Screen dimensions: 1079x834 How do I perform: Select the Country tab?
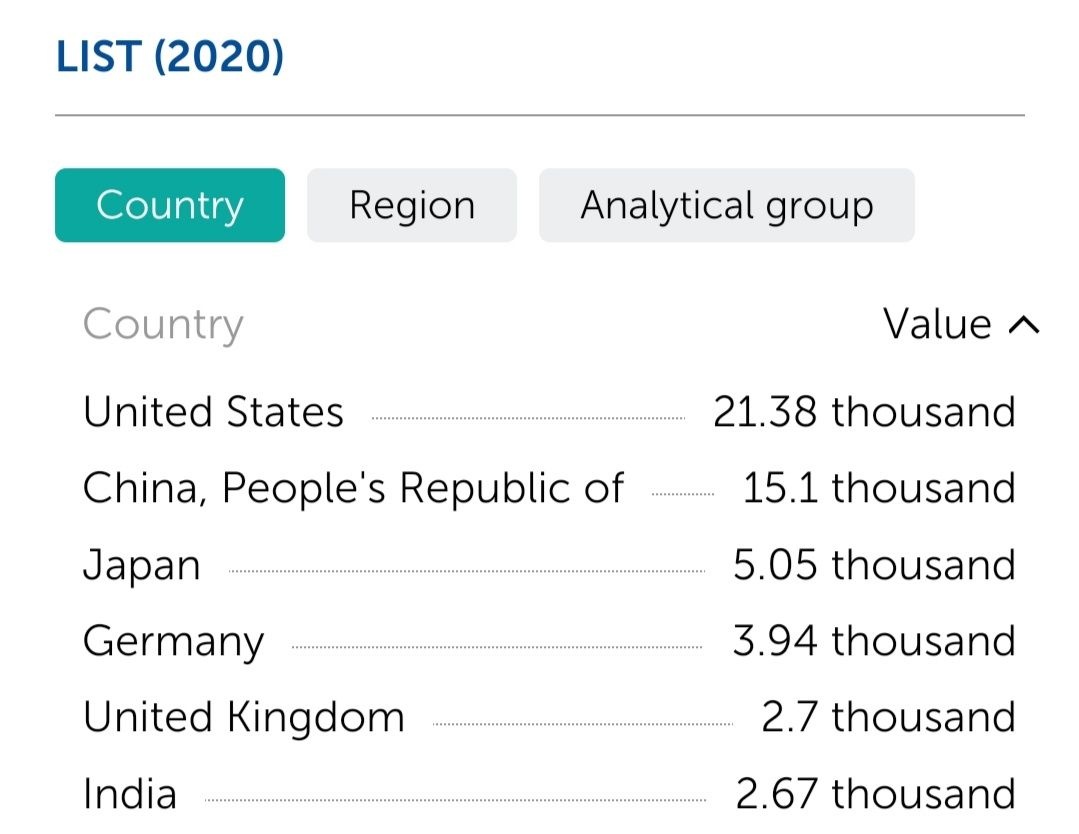click(x=170, y=205)
